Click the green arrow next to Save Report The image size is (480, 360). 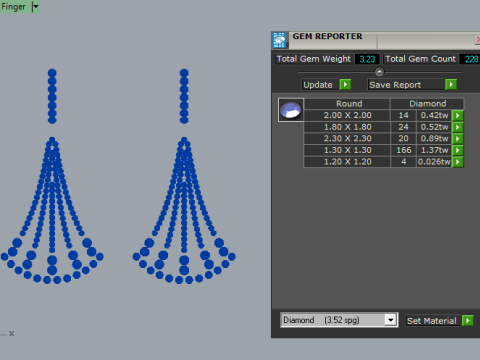click(451, 85)
